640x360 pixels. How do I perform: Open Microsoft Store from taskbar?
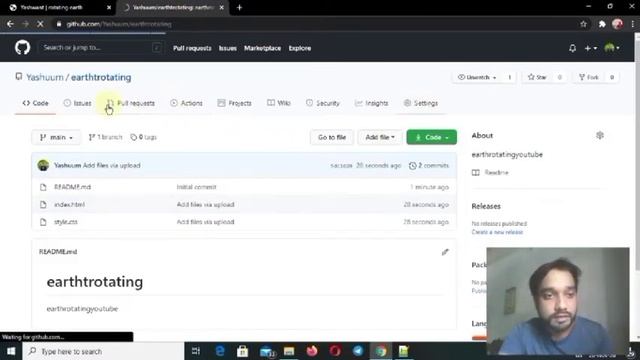(242, 351)
